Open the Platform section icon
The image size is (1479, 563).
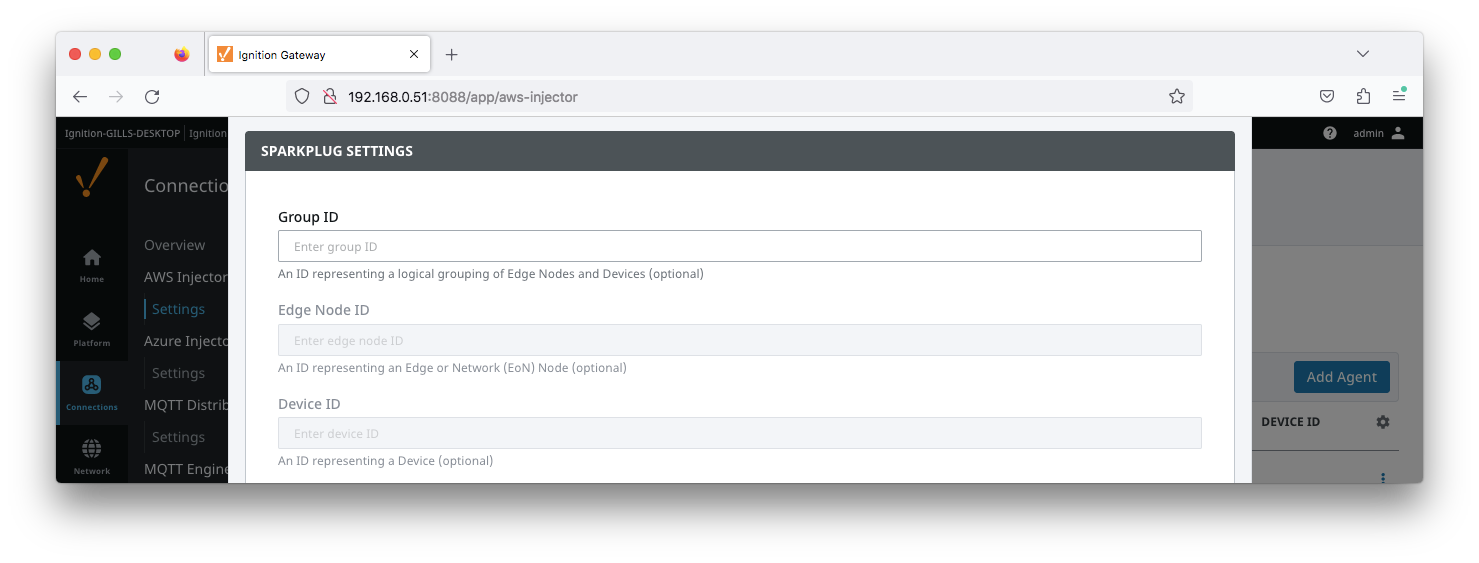91,328
